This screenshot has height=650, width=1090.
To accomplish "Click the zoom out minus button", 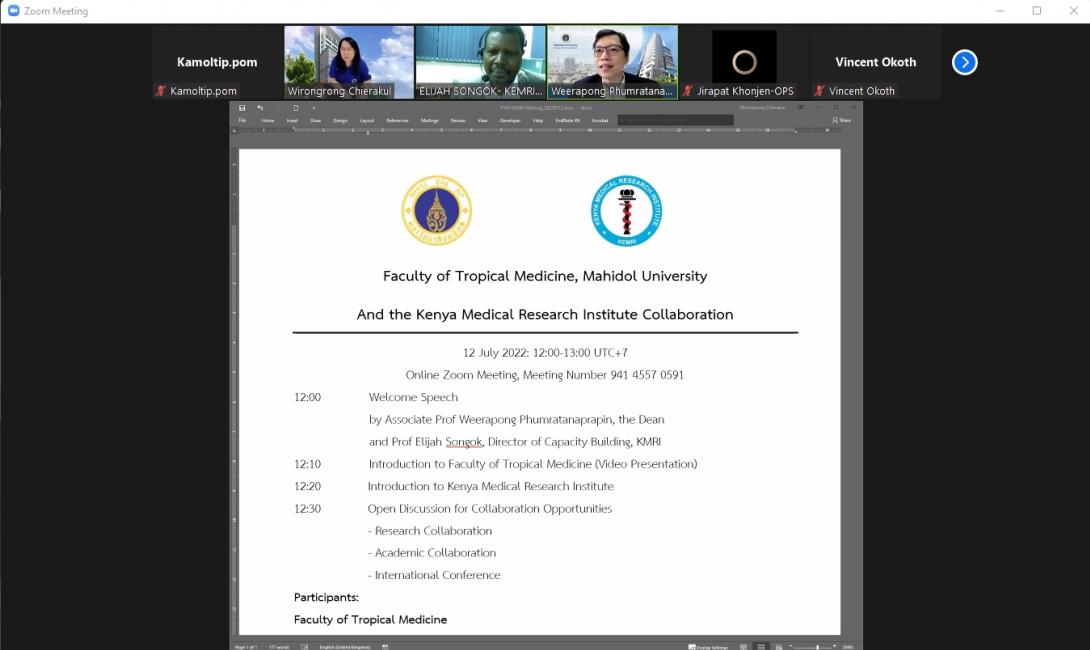I will coord(791,646).
